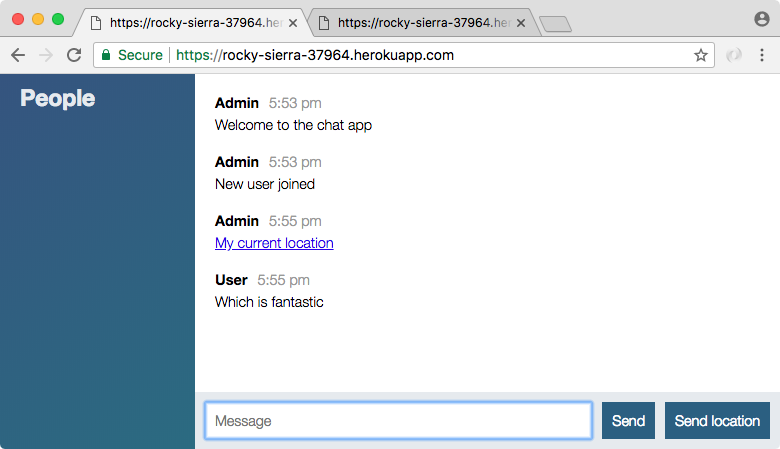The image size is (780, 449).
Task: Open the My current location link
Action: [x=274, y=243]
